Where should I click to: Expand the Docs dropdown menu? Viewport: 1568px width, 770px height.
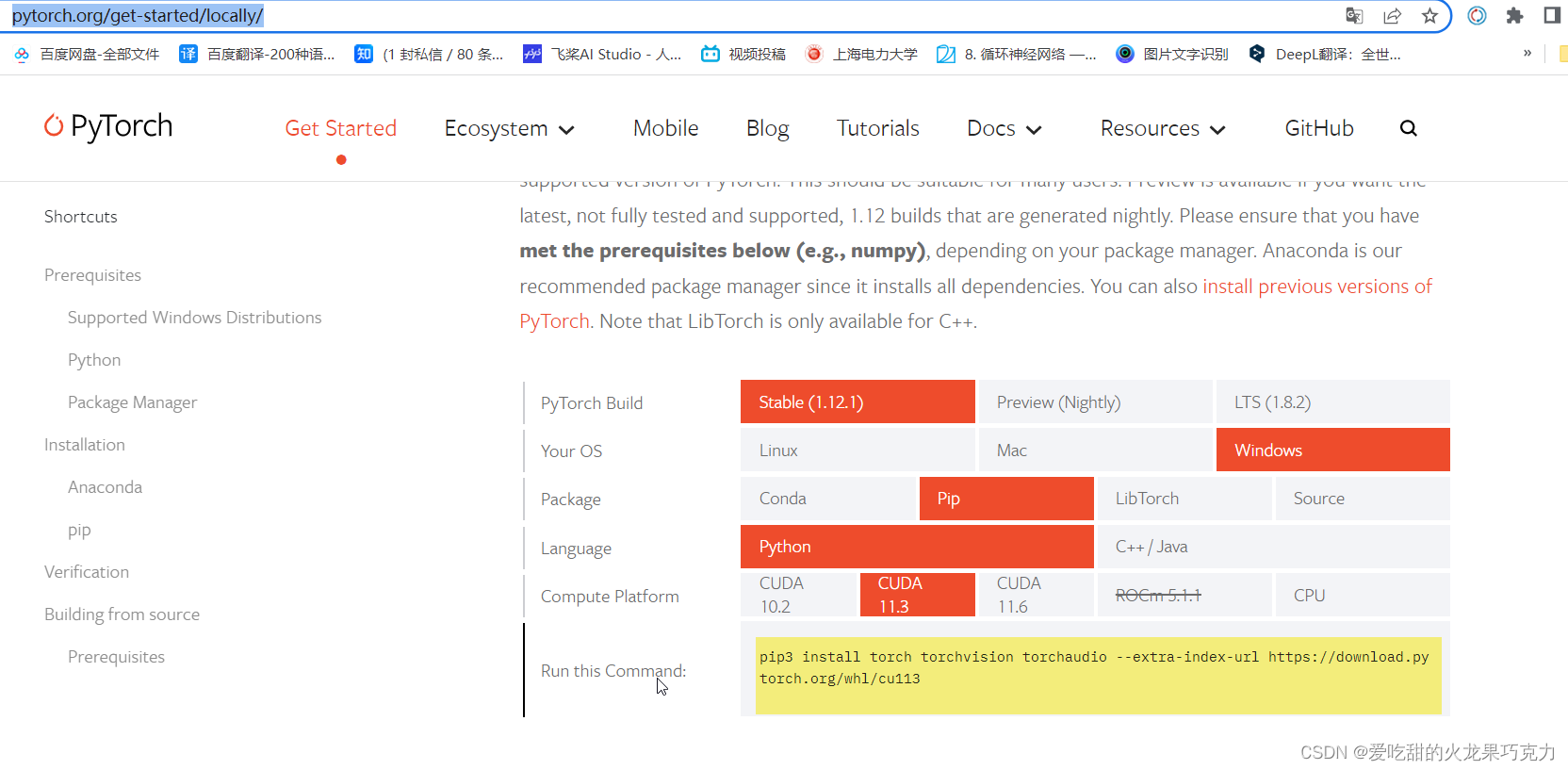pos(1004,128)
